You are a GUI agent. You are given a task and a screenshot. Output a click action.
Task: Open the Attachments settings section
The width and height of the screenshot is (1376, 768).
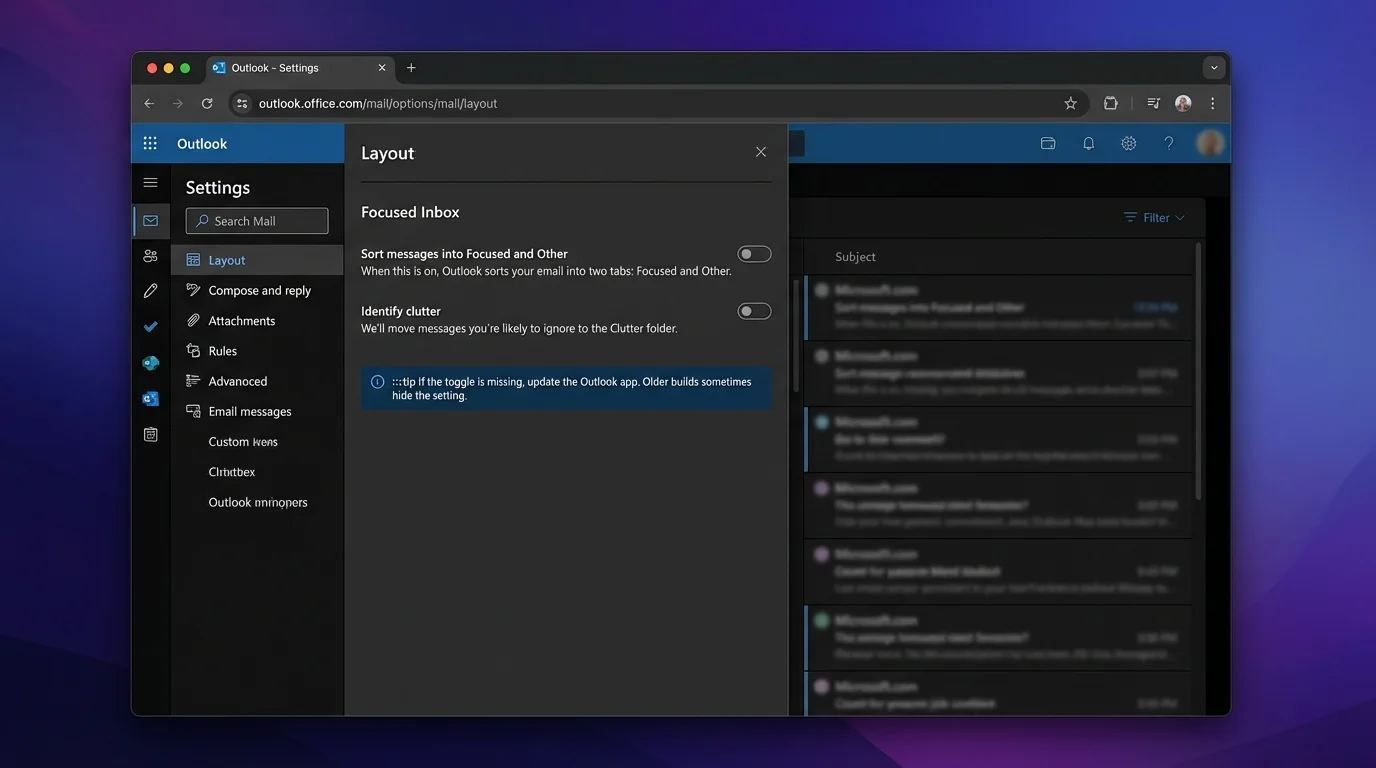(241, 320)
